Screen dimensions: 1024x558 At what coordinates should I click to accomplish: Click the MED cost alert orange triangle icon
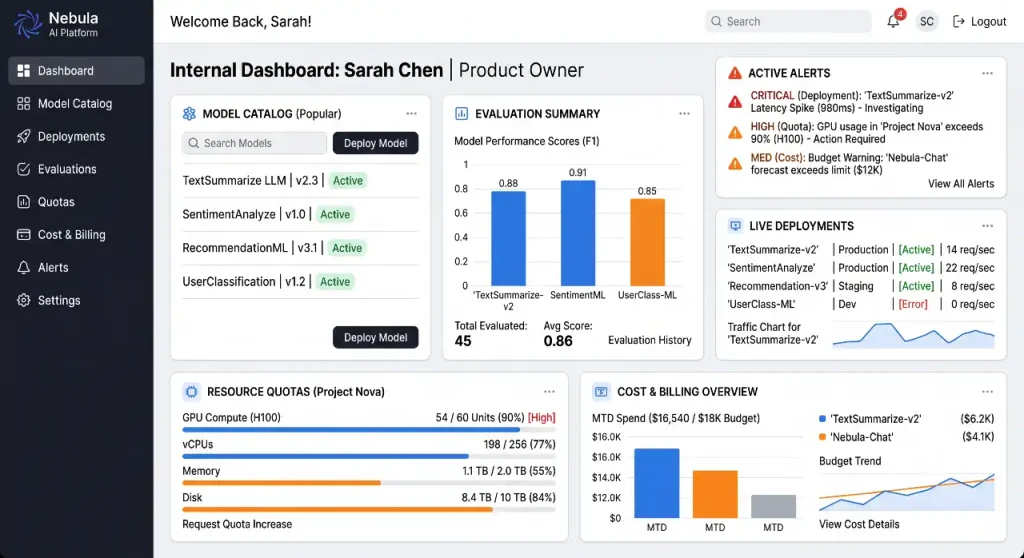click(x=735, y=163)
